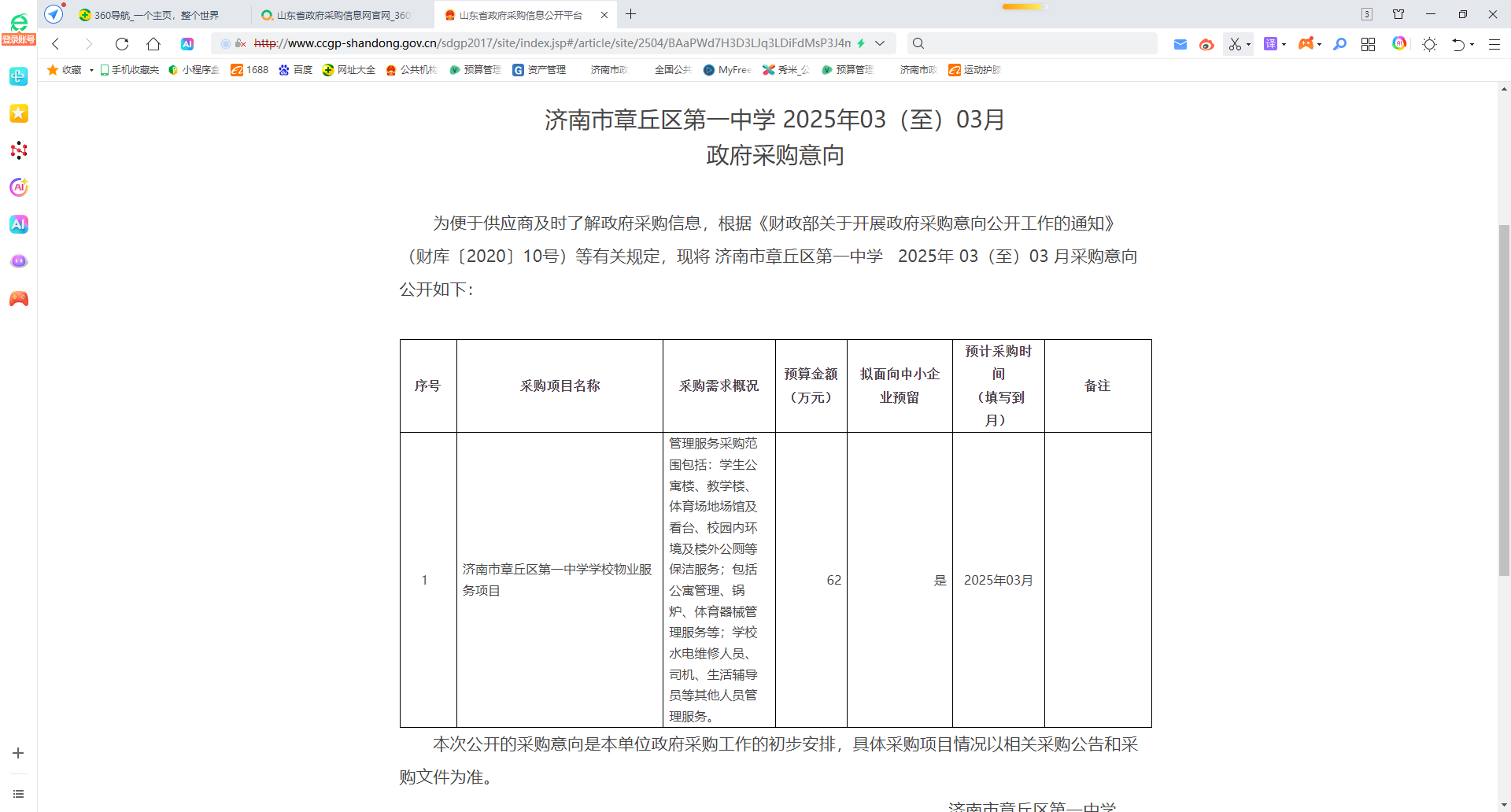Screen dimensions: 1511x812
Task: Click the budget amount cell showing 62
Action: 811,580
